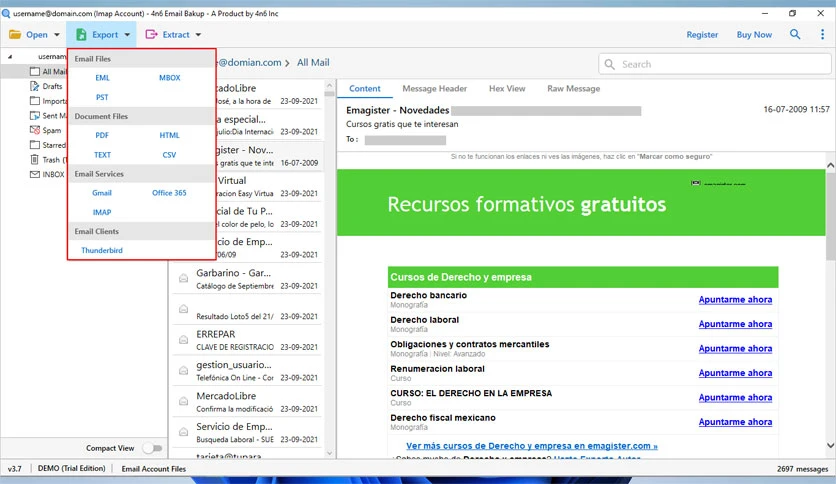Image resolution: width=836 pixels, height=484 pixels.
Task: Open the Extract dropdown arrow
Action: [x=198, y=35]
